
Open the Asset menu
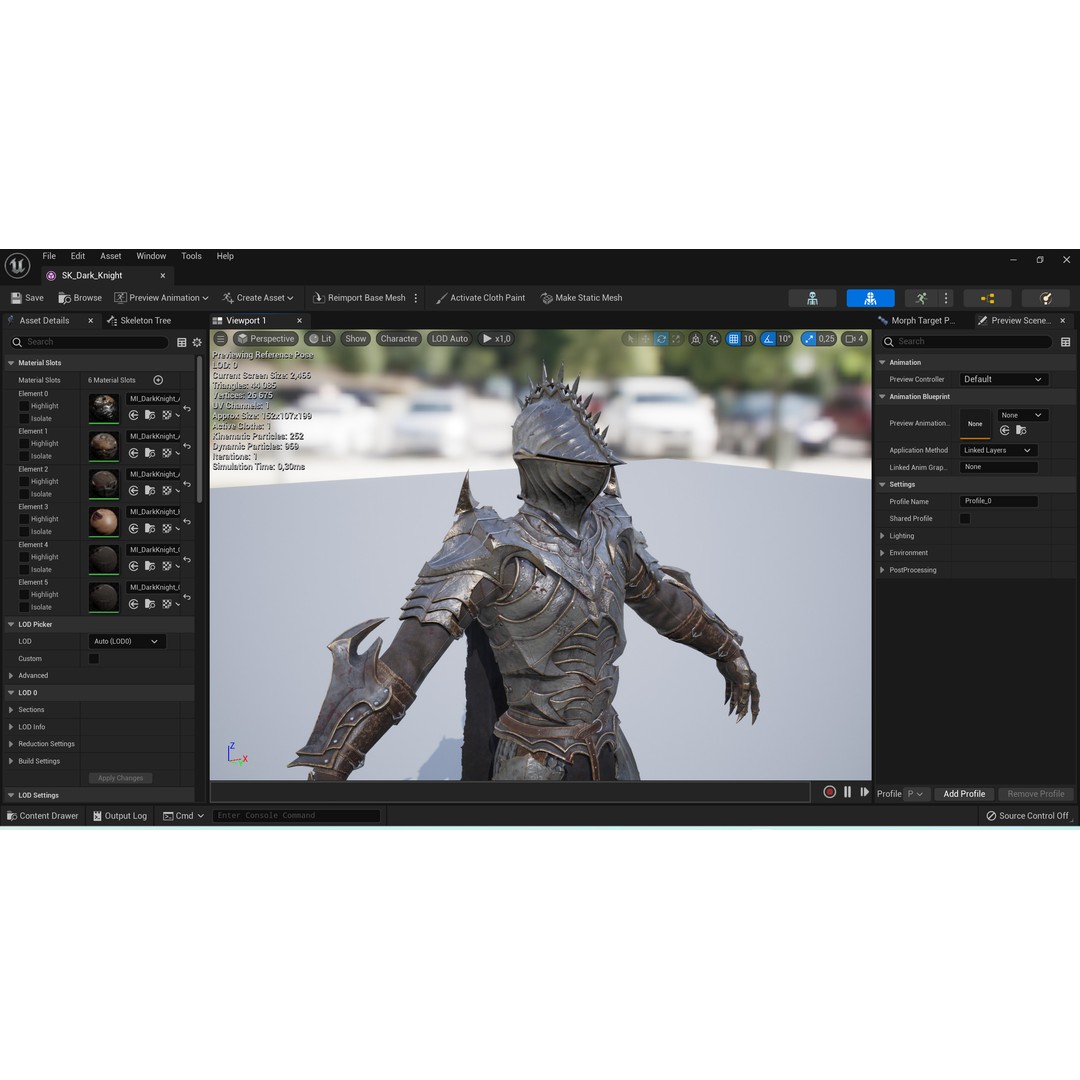coord(110,256)
